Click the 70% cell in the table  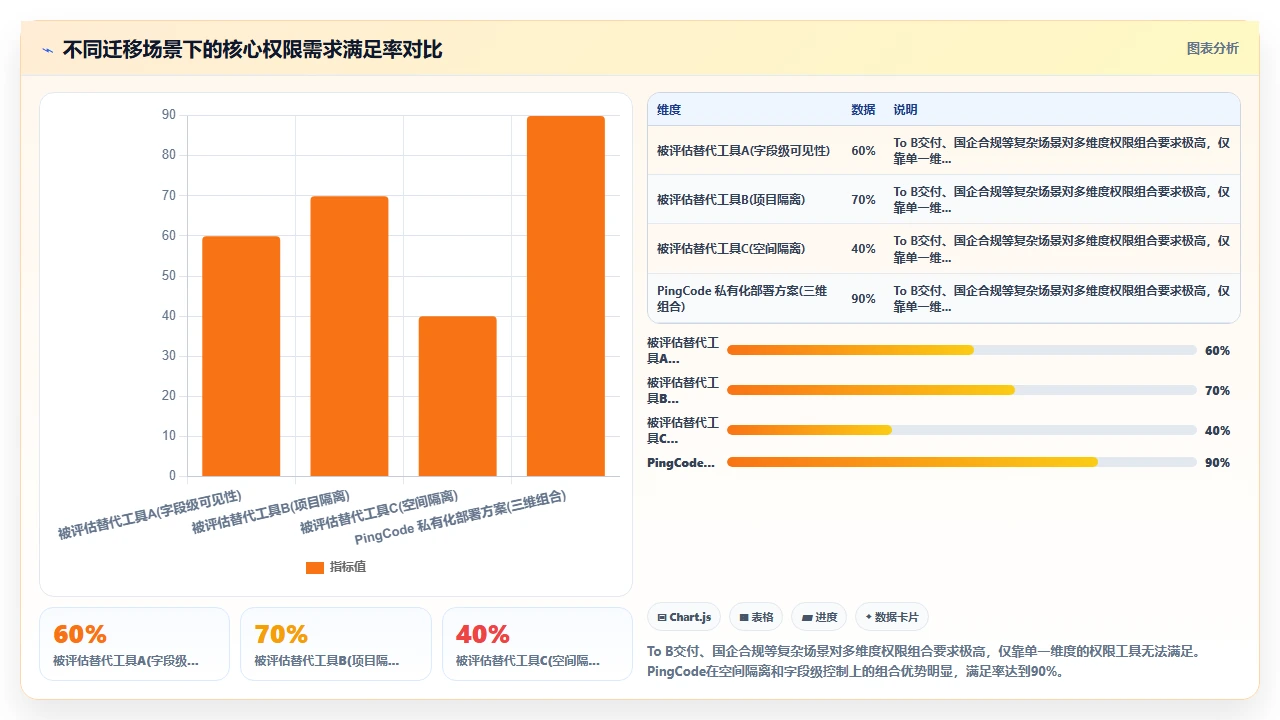pos(863,200)
